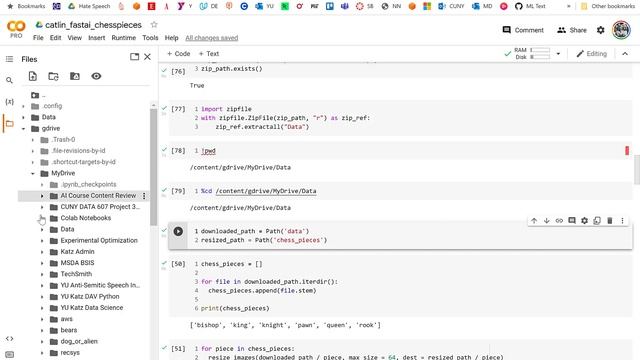640x360 pixels.
Task: Open the Edit menu
Action: 56,38
